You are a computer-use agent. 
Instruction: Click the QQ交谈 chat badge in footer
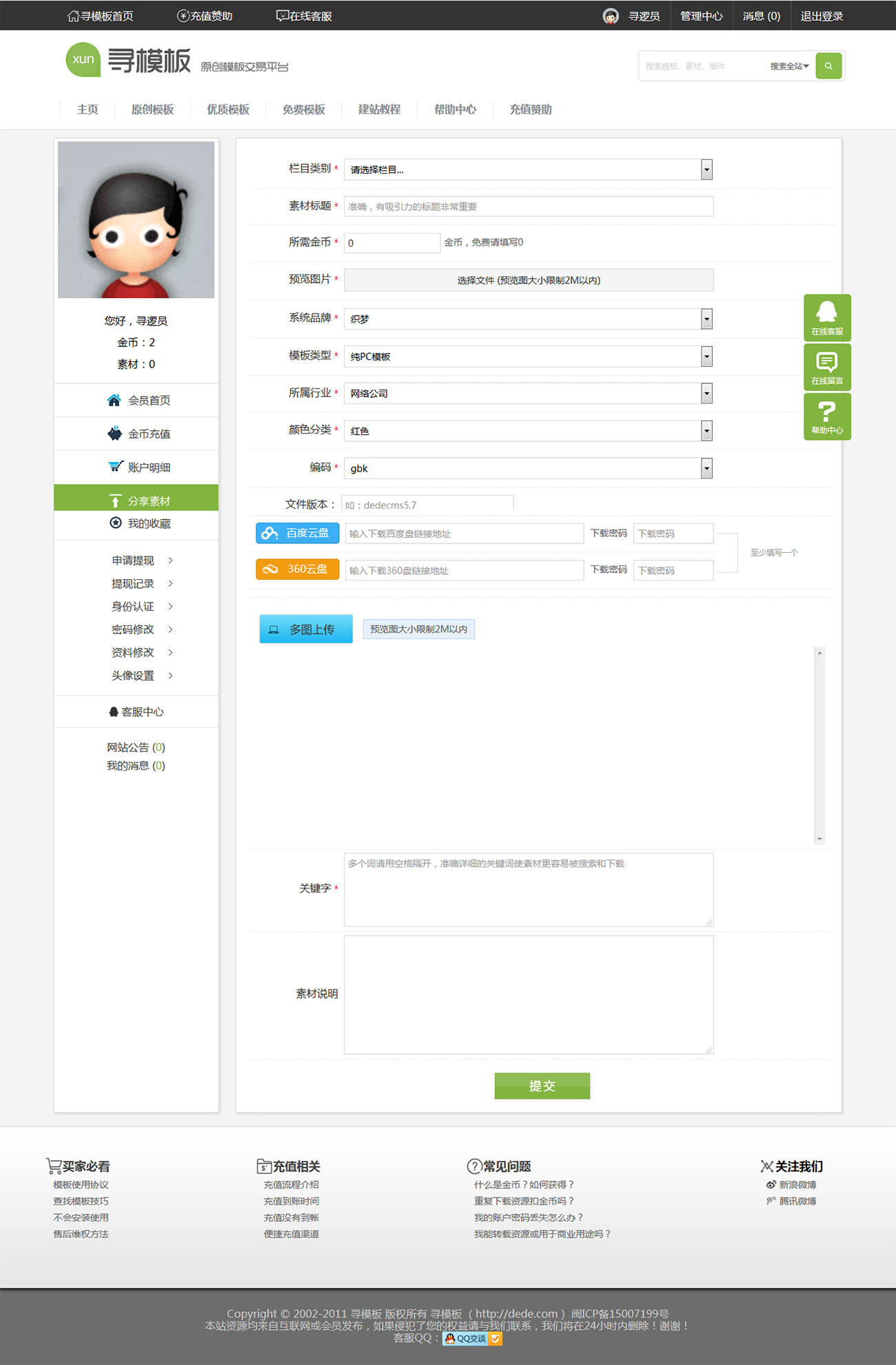point(472,1338)
